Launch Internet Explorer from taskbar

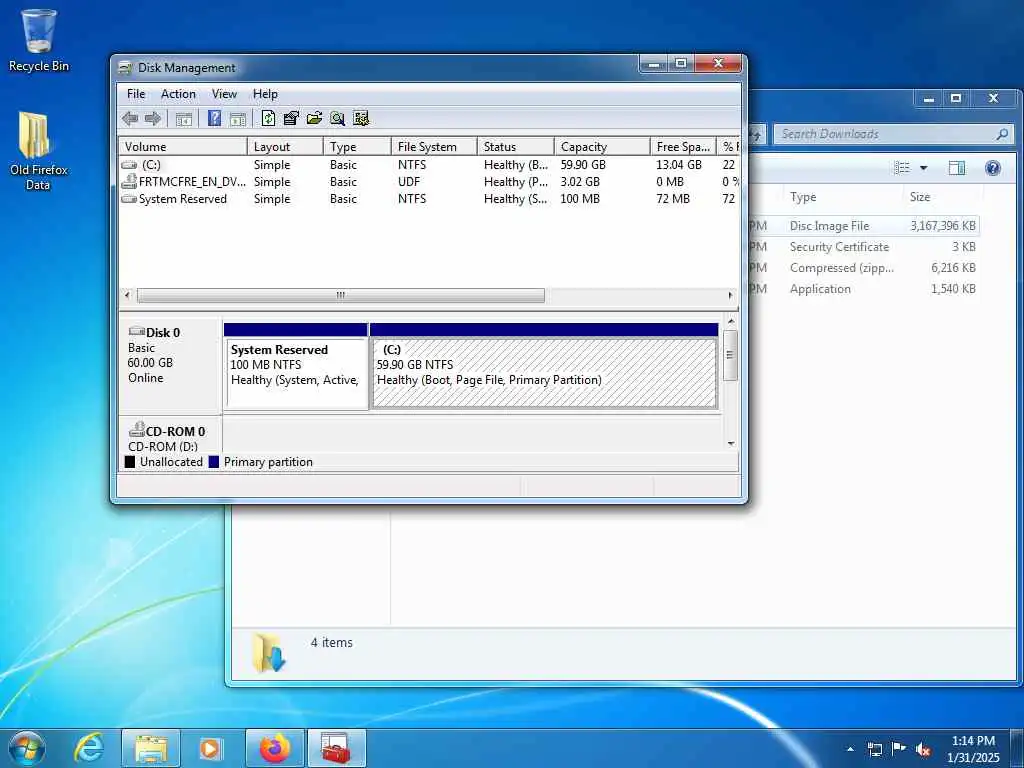tap(89, 748)
